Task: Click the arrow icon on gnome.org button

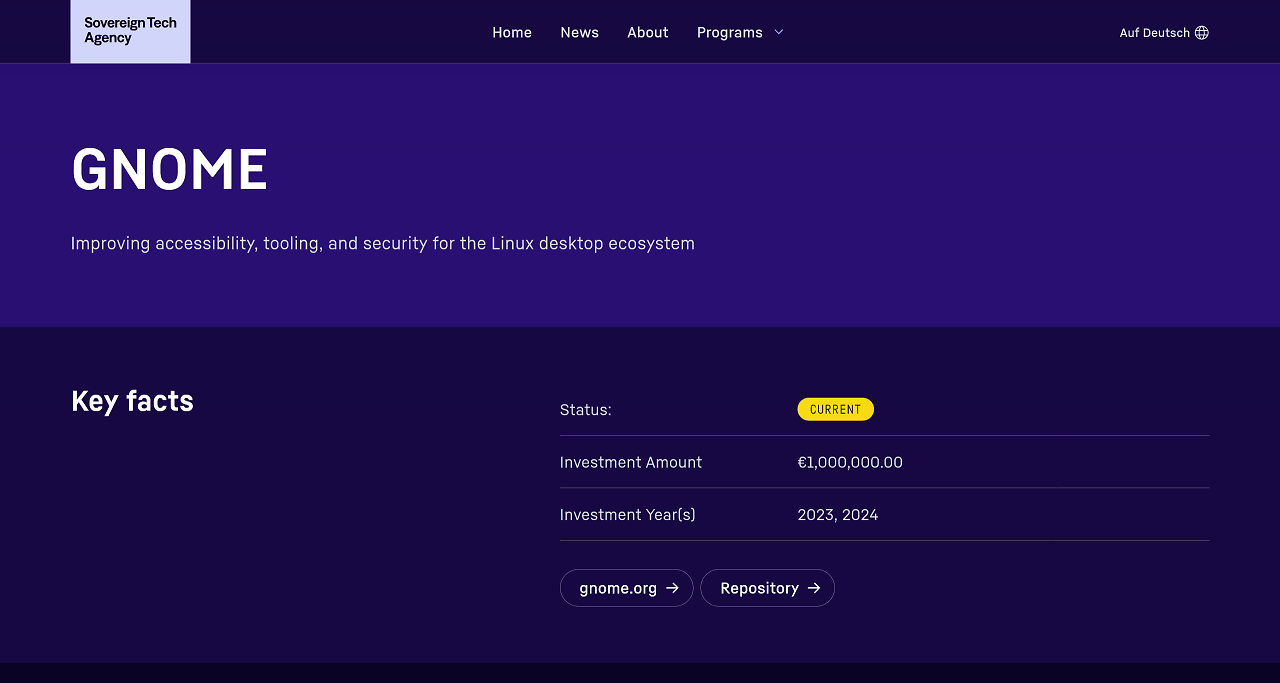Action: pos(672,588)
